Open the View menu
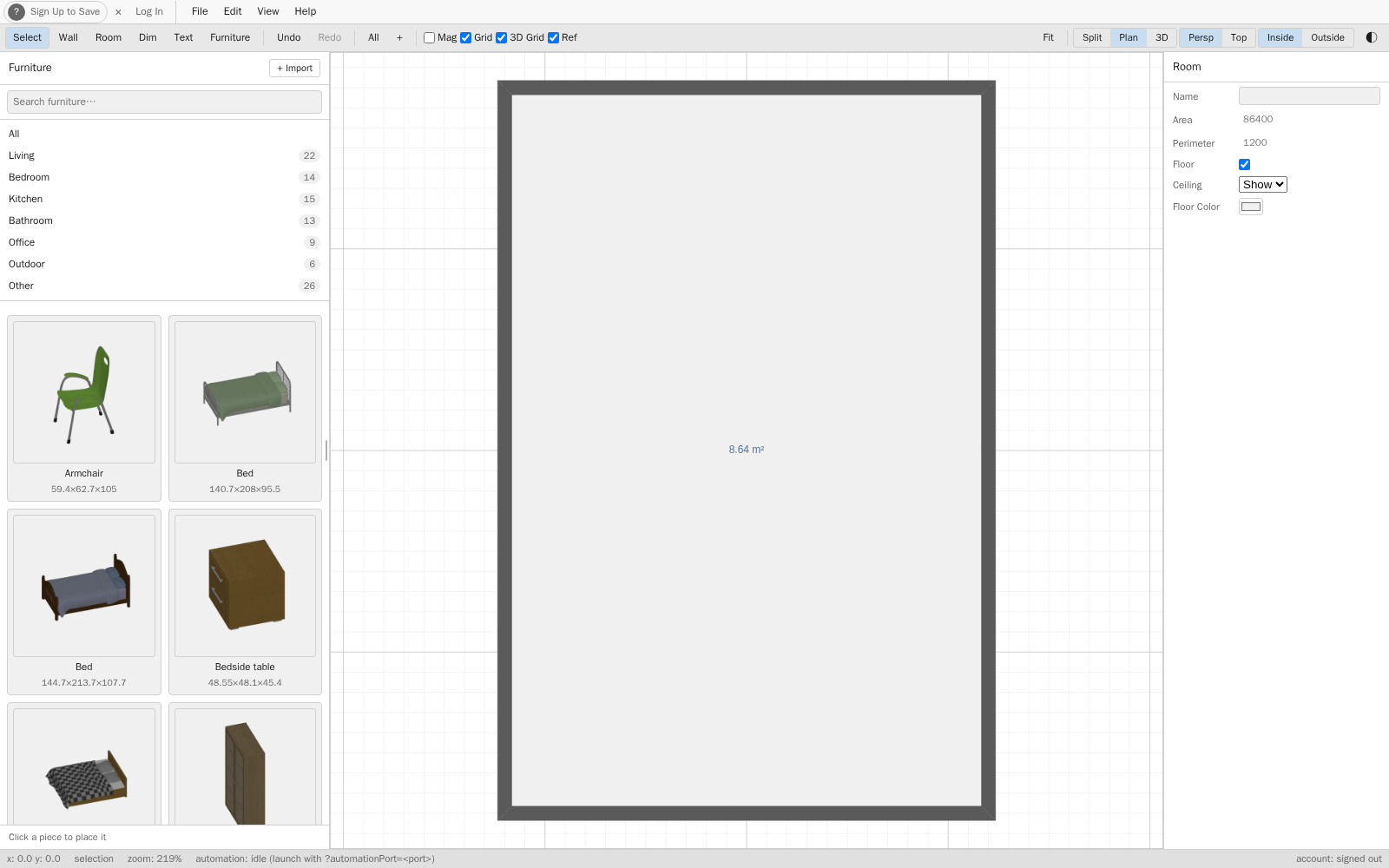This screenshot has width=1389, height=868. pos(268,11)
